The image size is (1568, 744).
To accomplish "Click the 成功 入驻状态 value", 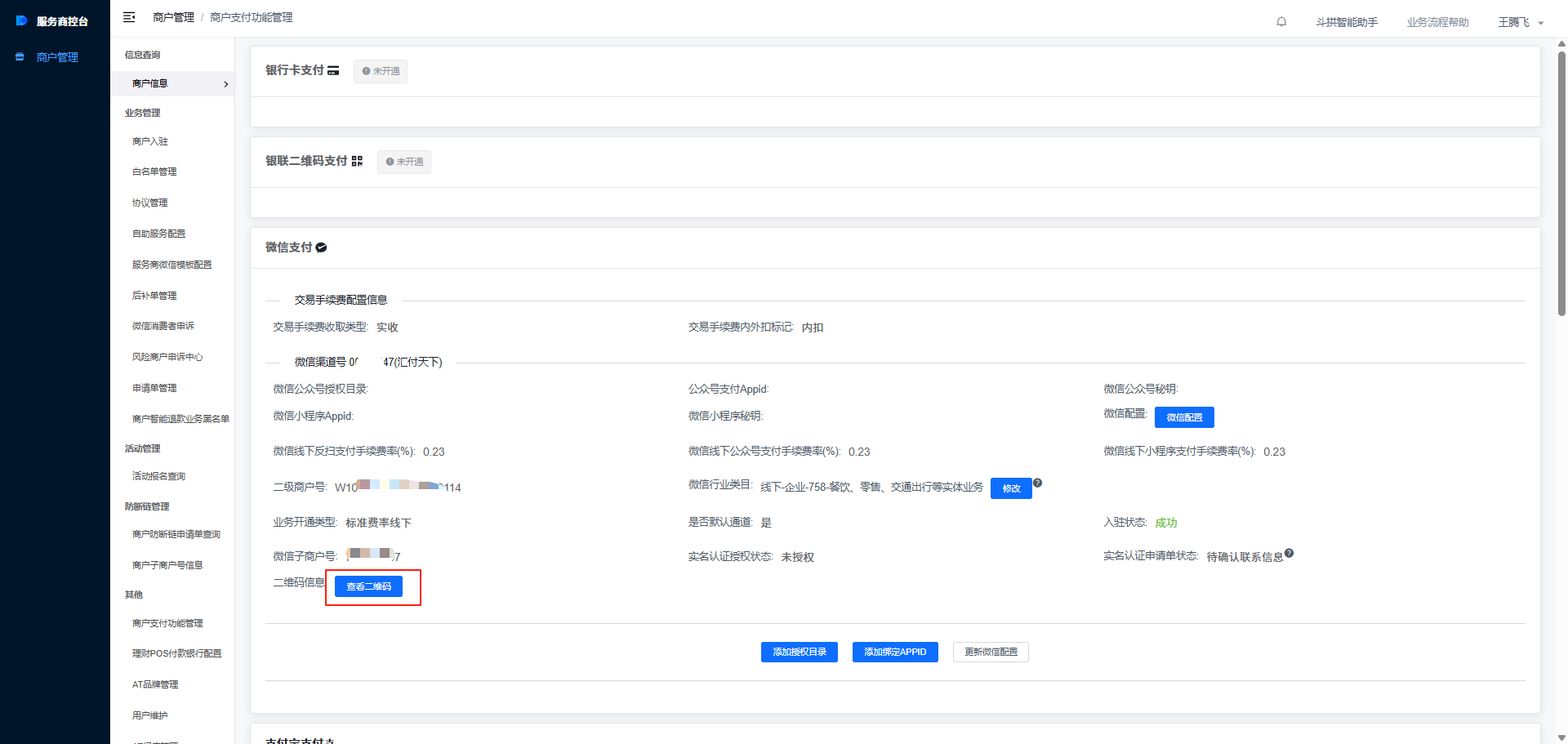I will [x=1166, y=523].
